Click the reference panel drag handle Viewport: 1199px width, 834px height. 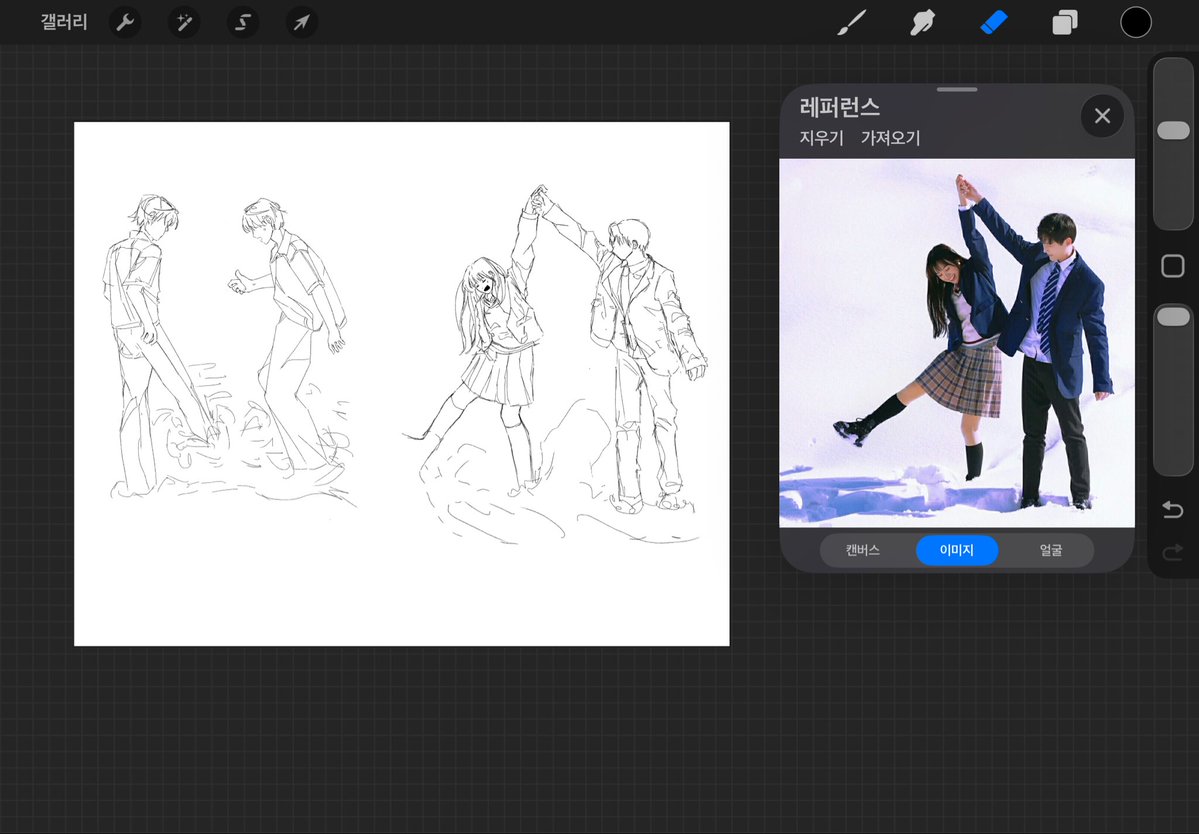coord(957,89)
